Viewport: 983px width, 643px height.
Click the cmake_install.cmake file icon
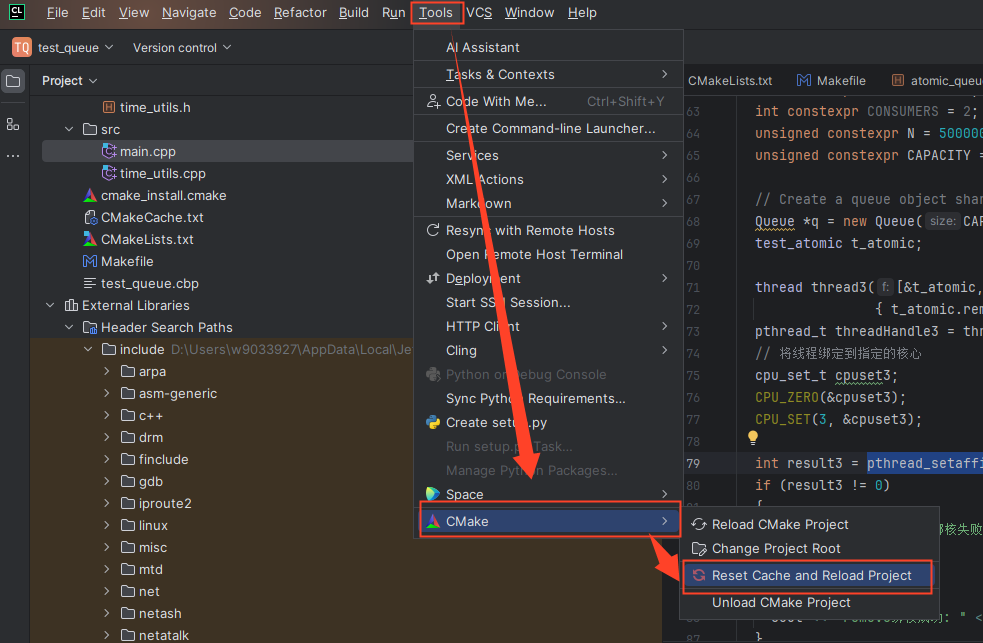(90, 196)
